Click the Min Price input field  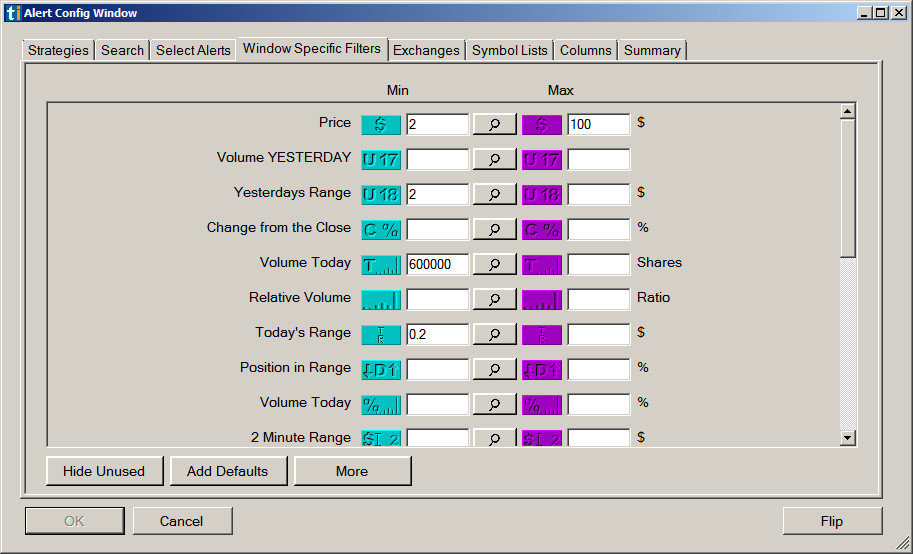[x=437, y=124]
